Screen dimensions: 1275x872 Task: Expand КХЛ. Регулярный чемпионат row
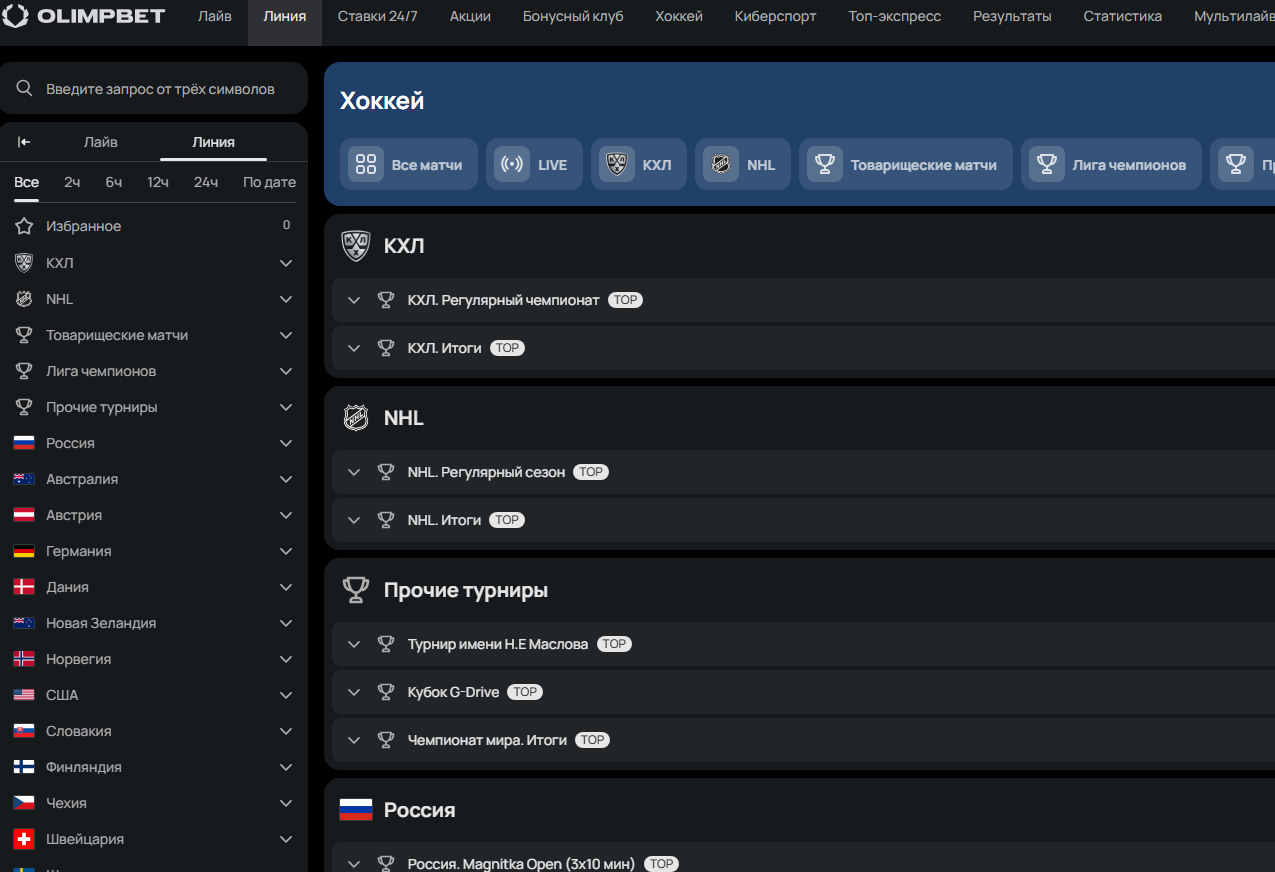click(353, 300)
